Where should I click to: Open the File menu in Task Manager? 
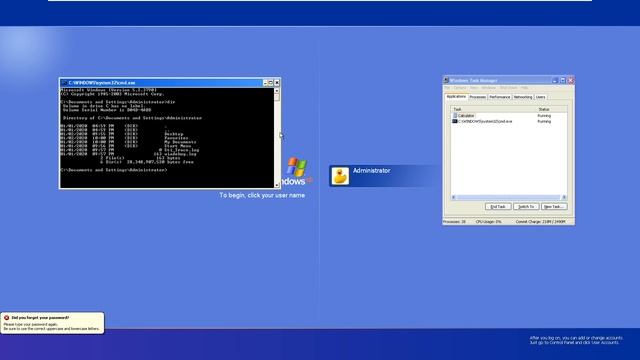447,88
